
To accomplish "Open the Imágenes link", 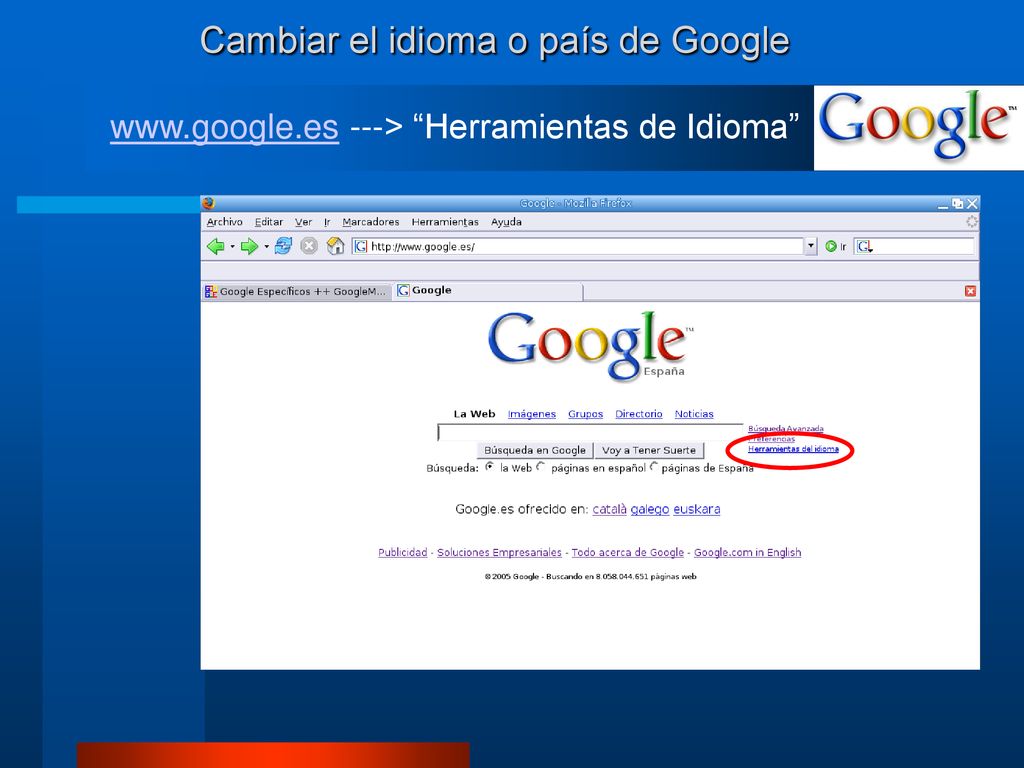I will pos(532,414).
